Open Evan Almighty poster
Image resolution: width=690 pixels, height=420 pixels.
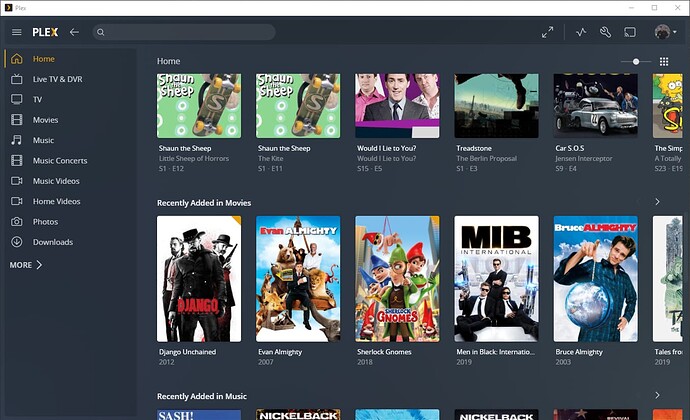click(x=298, y=279)
